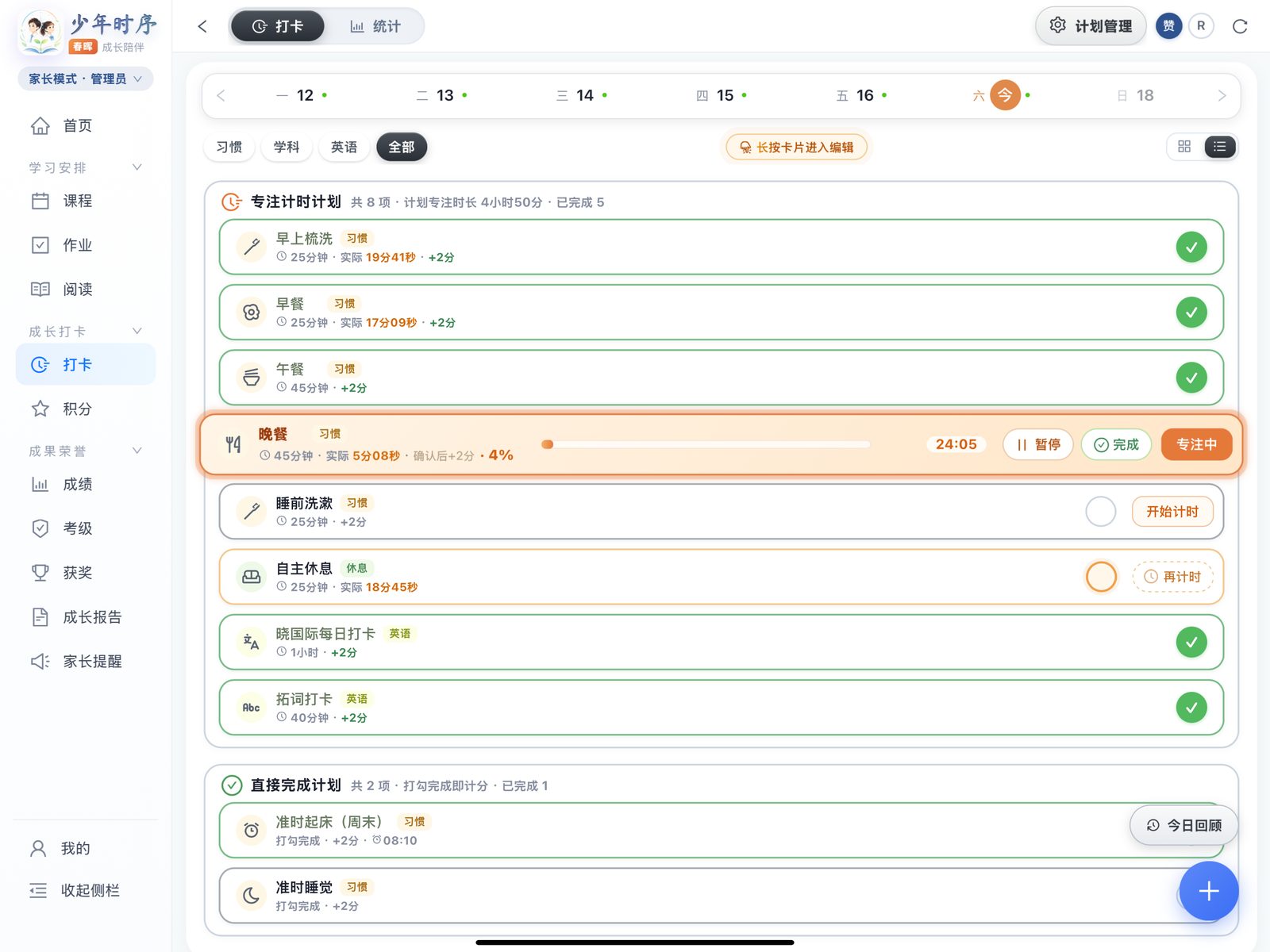
Task: Uncheck the 早上梳洗 completed checkmark
Action: [1191, 248]
